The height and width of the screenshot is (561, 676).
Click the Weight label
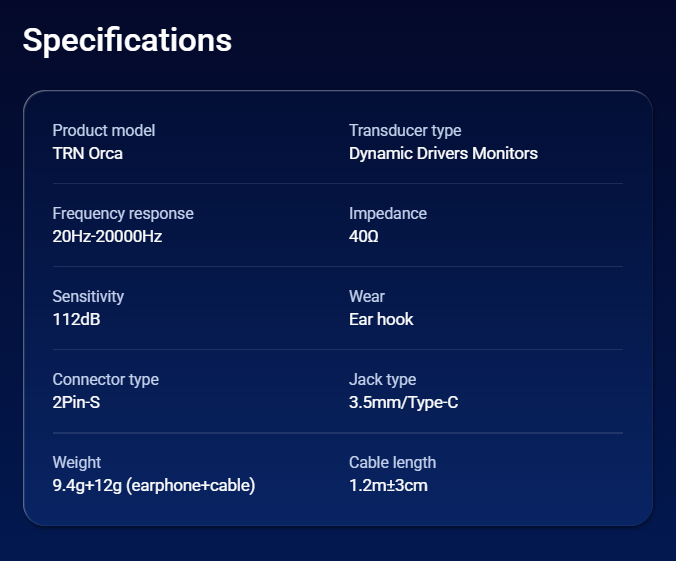coord(76,462)
